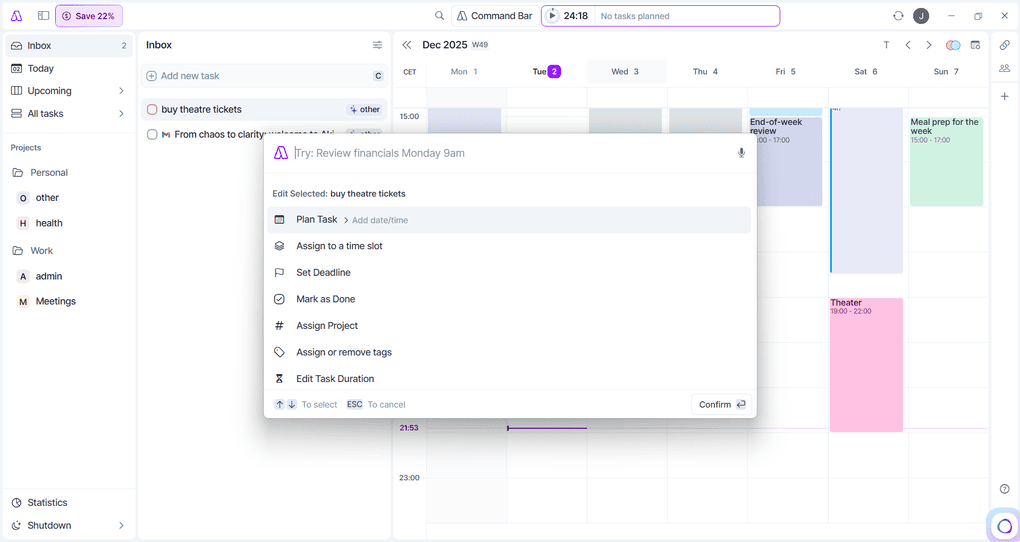The height and width of the screenshot is (542, 1020).
Task: Expand the All tasks chevron
Action: [x=121, y=114]
